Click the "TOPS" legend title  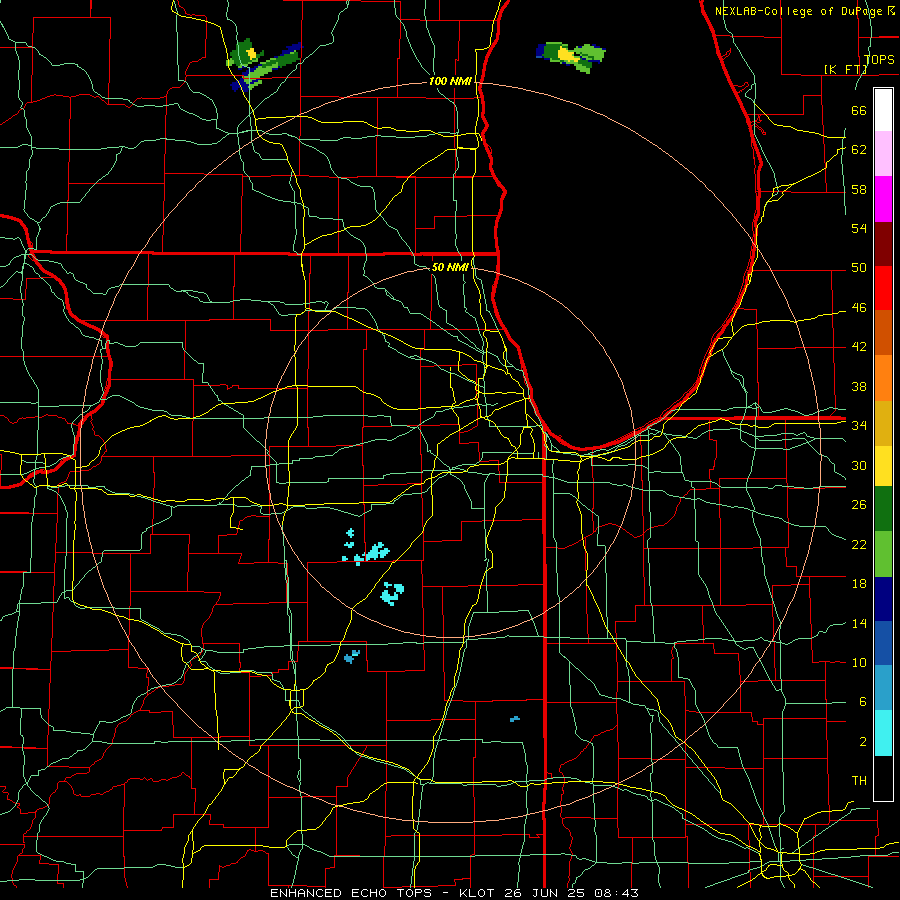(879, 60)
